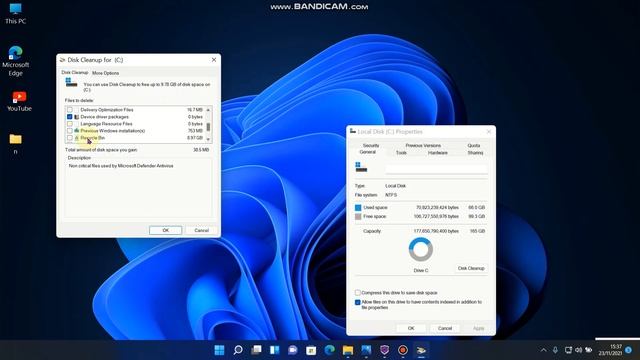
Task: Click the Description text in Disk Cleanup
Action: click(x=121, y=166)
